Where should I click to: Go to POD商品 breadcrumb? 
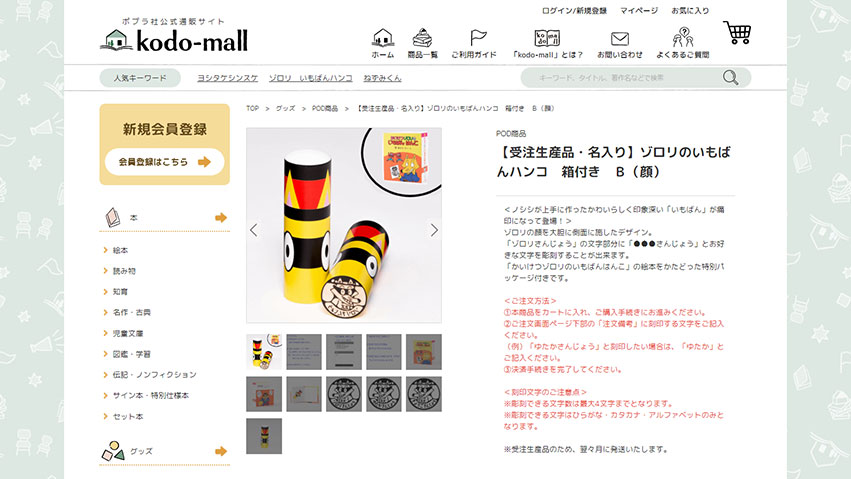(x=325, y=108)
